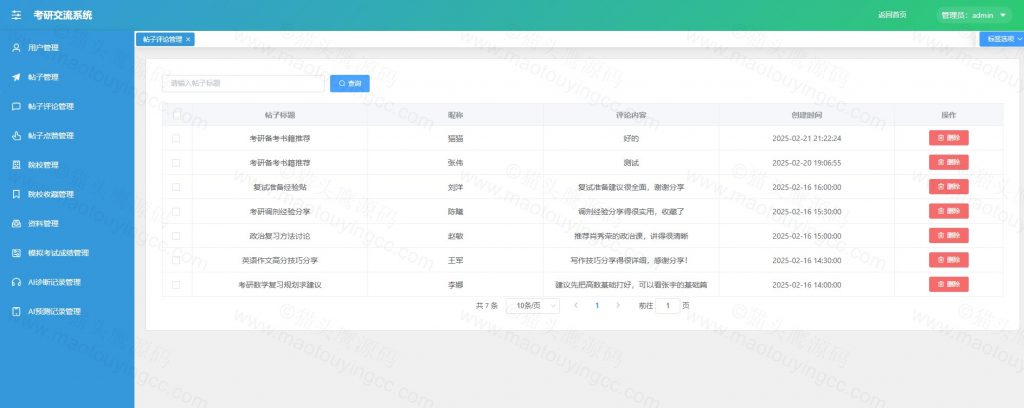Click the 帖子标题 column header
The image size is (1024, 408).
(280, 115)
